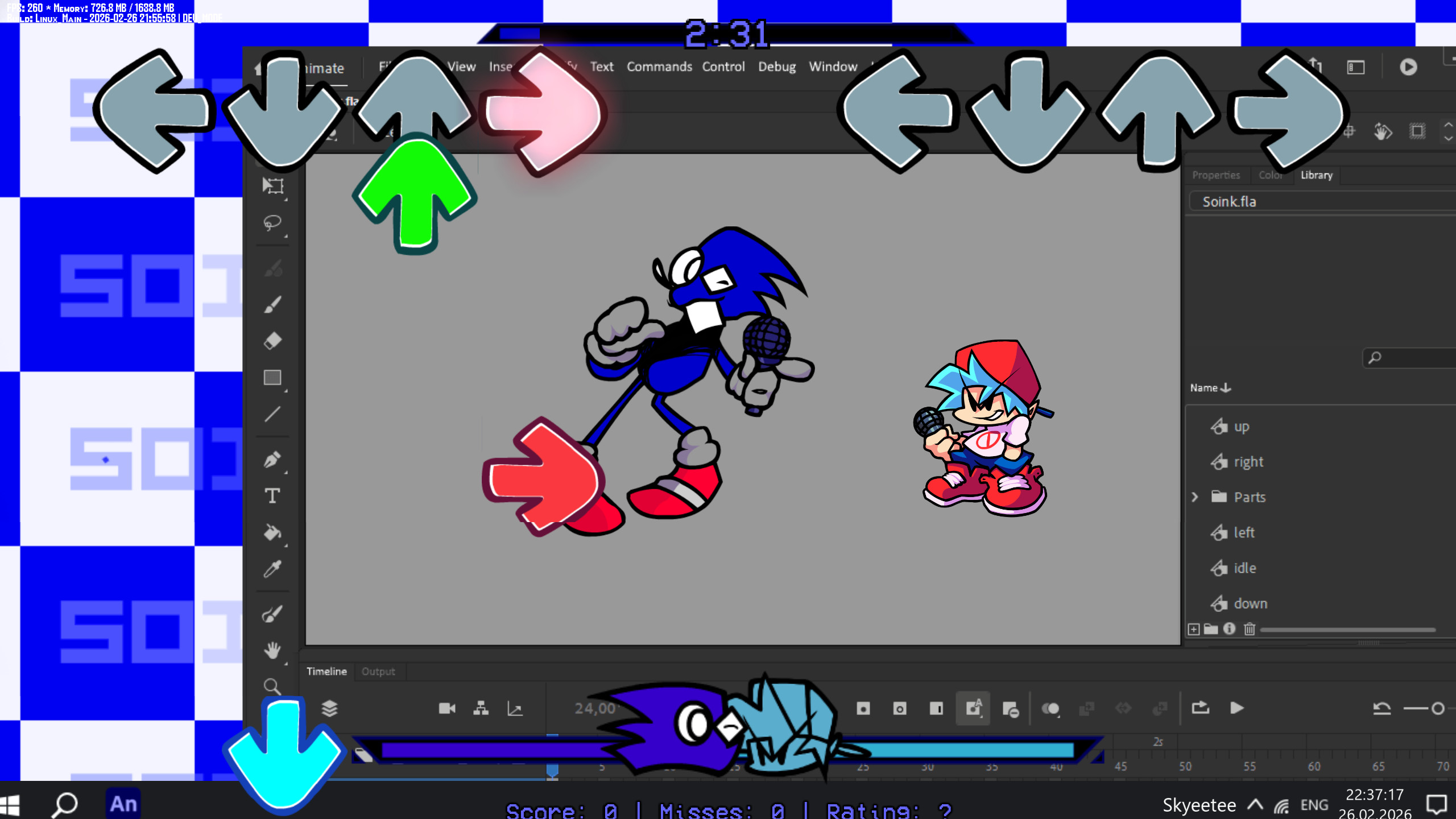Screen dimensions: 1456x819
Task: Toggle clip content outside stage
Action: click(x=1417, y=132)
